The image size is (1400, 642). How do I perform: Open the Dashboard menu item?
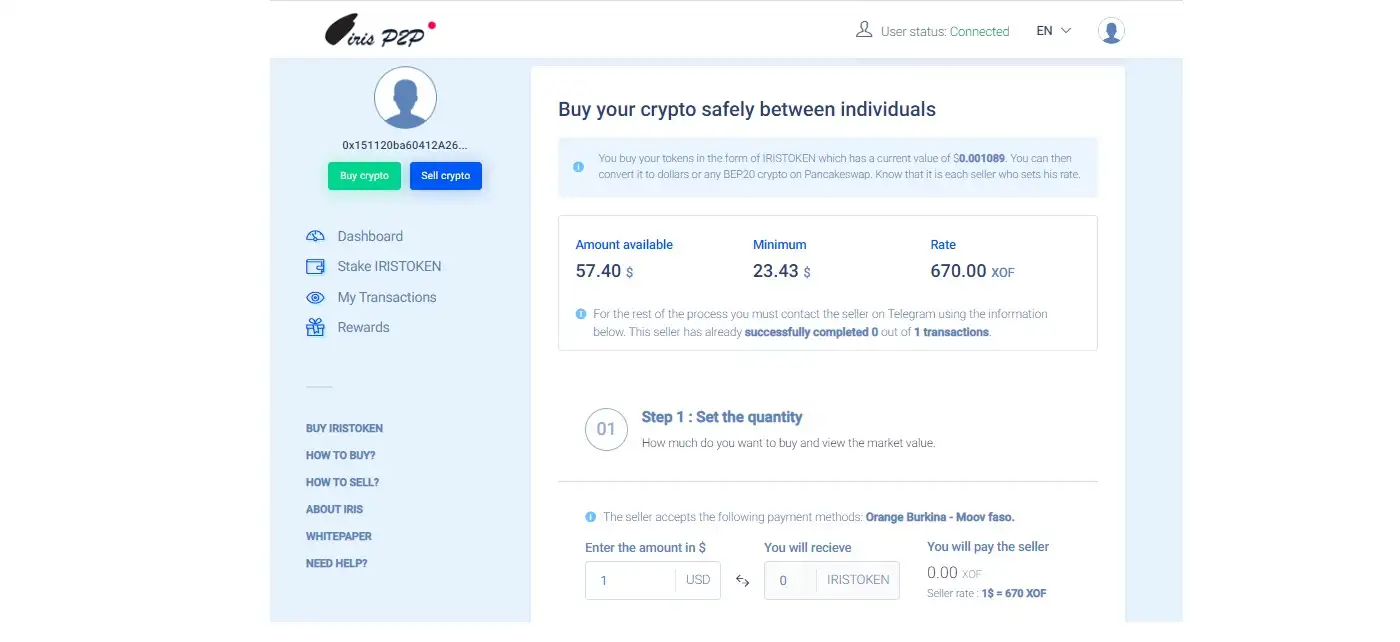(x=370, y=236)
